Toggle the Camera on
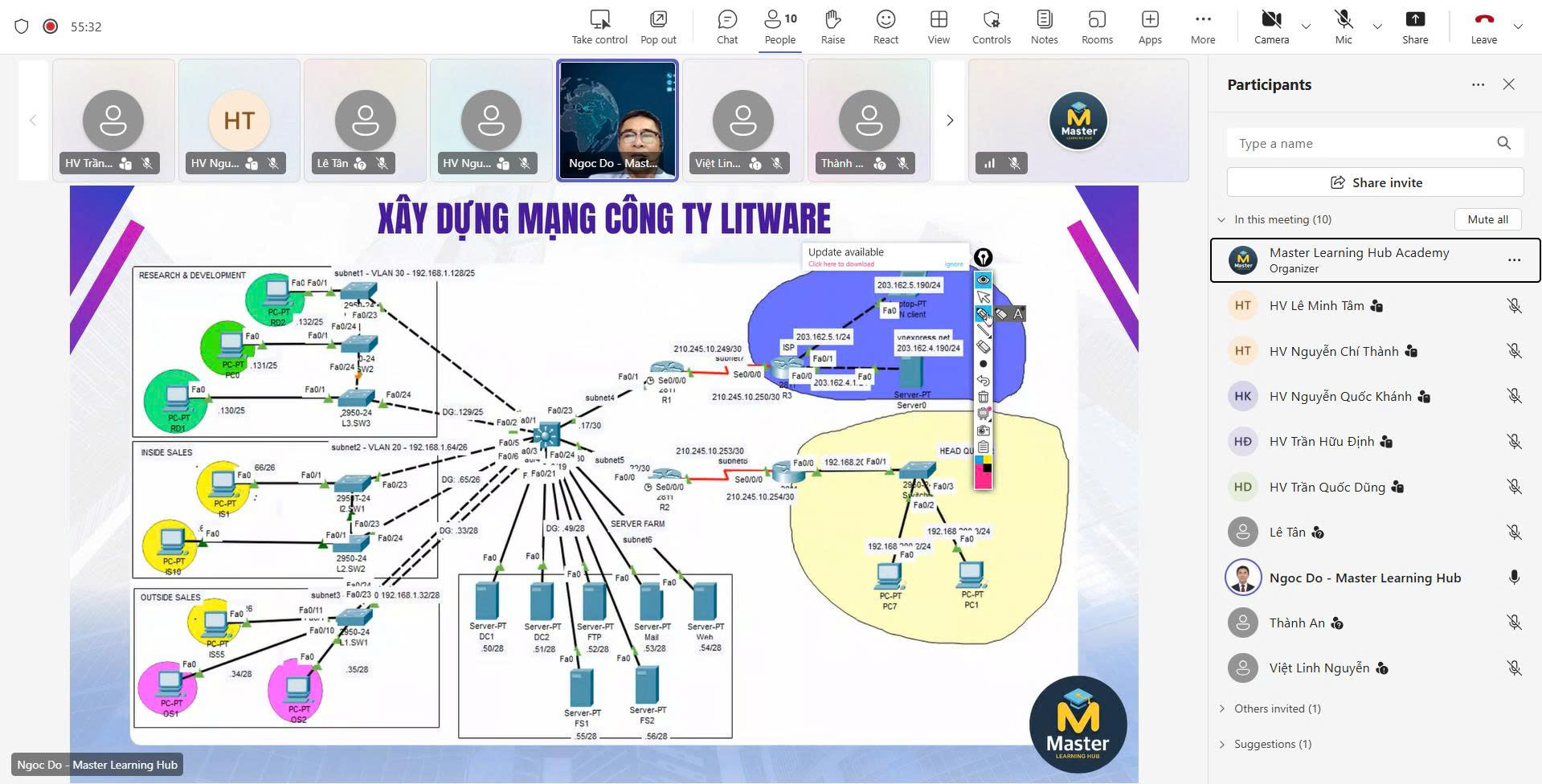The width and height of the screenshot is (1542, 784). tap(1271, 27)
